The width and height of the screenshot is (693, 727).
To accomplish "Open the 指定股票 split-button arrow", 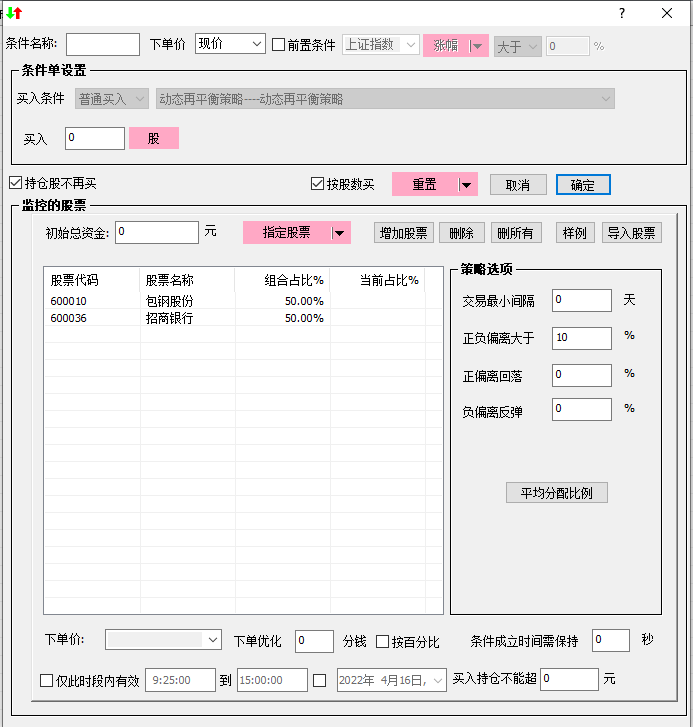I will [x=340, y=233].
